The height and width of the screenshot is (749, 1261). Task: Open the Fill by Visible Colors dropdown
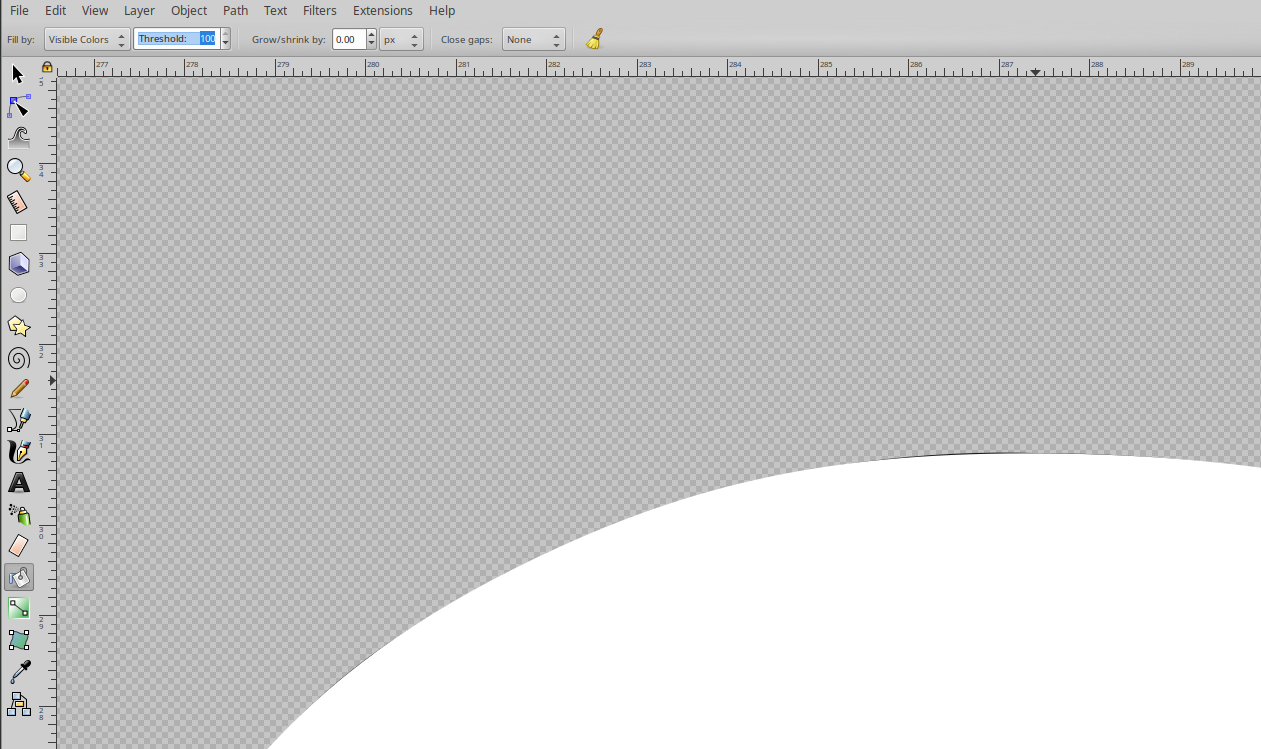[x=85, y=39]
